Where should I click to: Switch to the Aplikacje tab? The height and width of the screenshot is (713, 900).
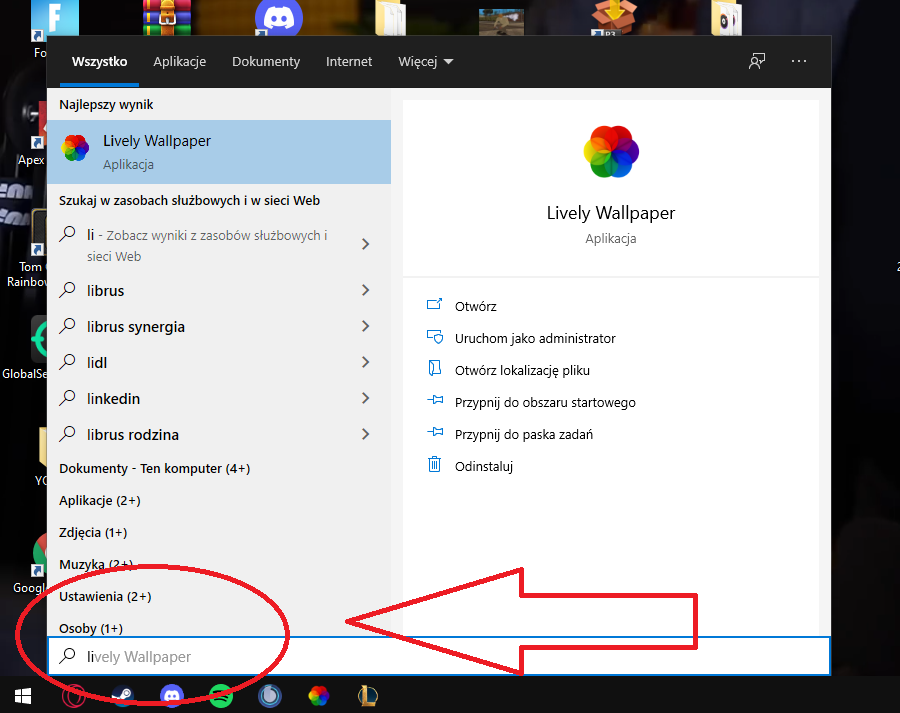tap(180, 61)
